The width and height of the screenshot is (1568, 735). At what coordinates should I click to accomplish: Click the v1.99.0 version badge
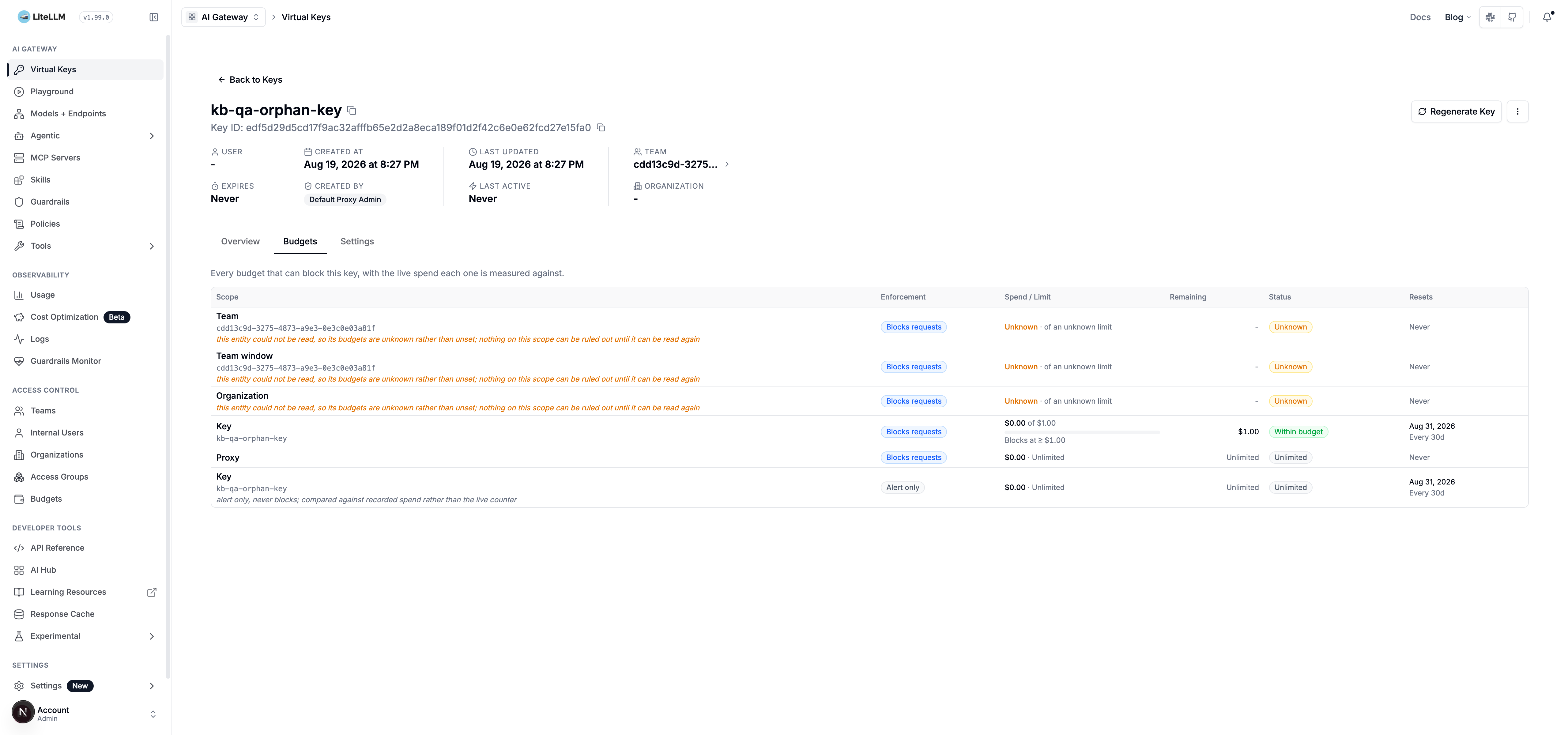96,17
